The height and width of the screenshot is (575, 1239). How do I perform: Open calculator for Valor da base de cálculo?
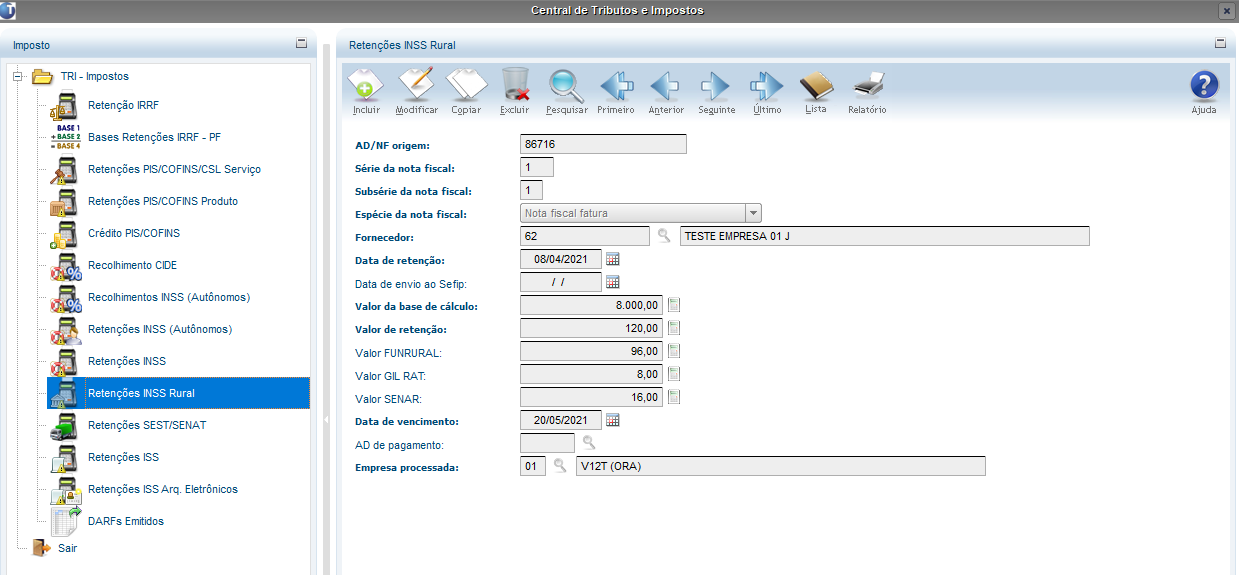tap(674, 305)
